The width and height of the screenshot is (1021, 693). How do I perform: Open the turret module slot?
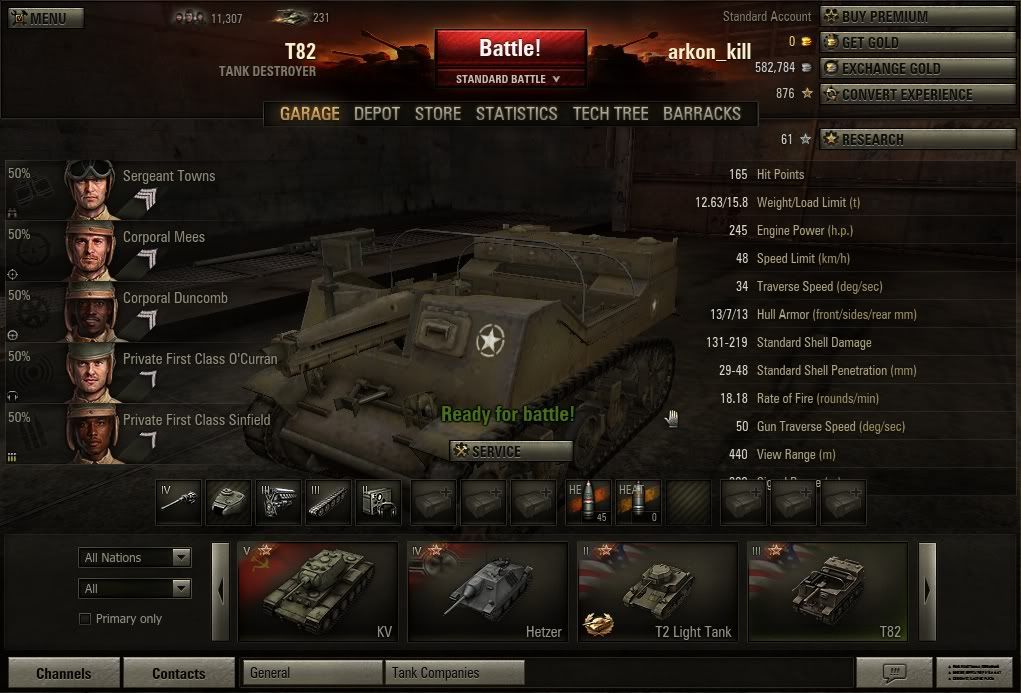(x=228, y=502)
